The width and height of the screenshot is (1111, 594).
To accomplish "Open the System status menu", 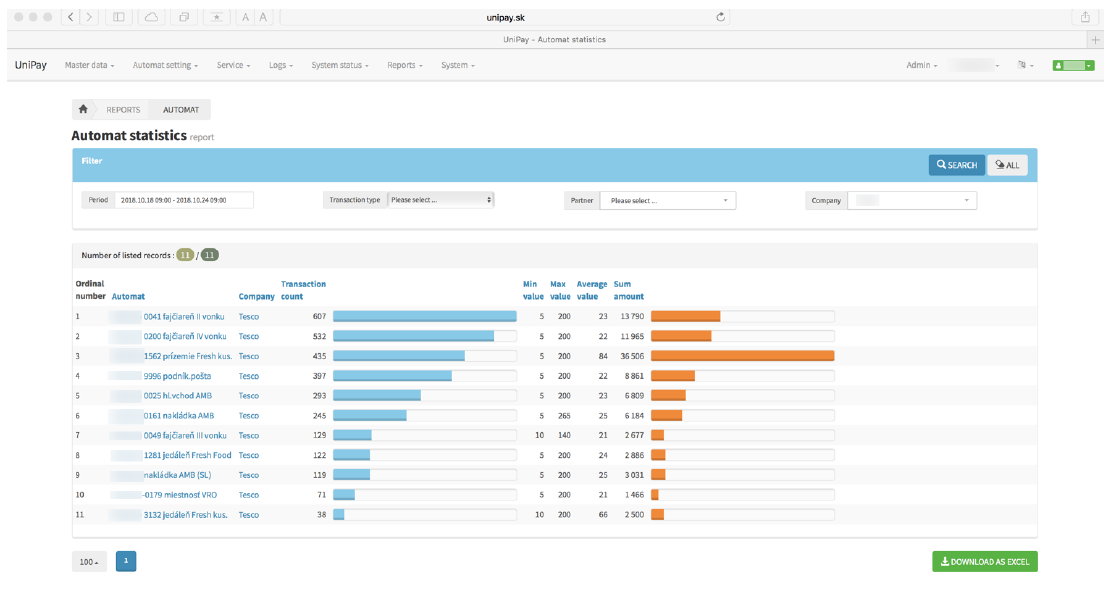I will 340,65.
